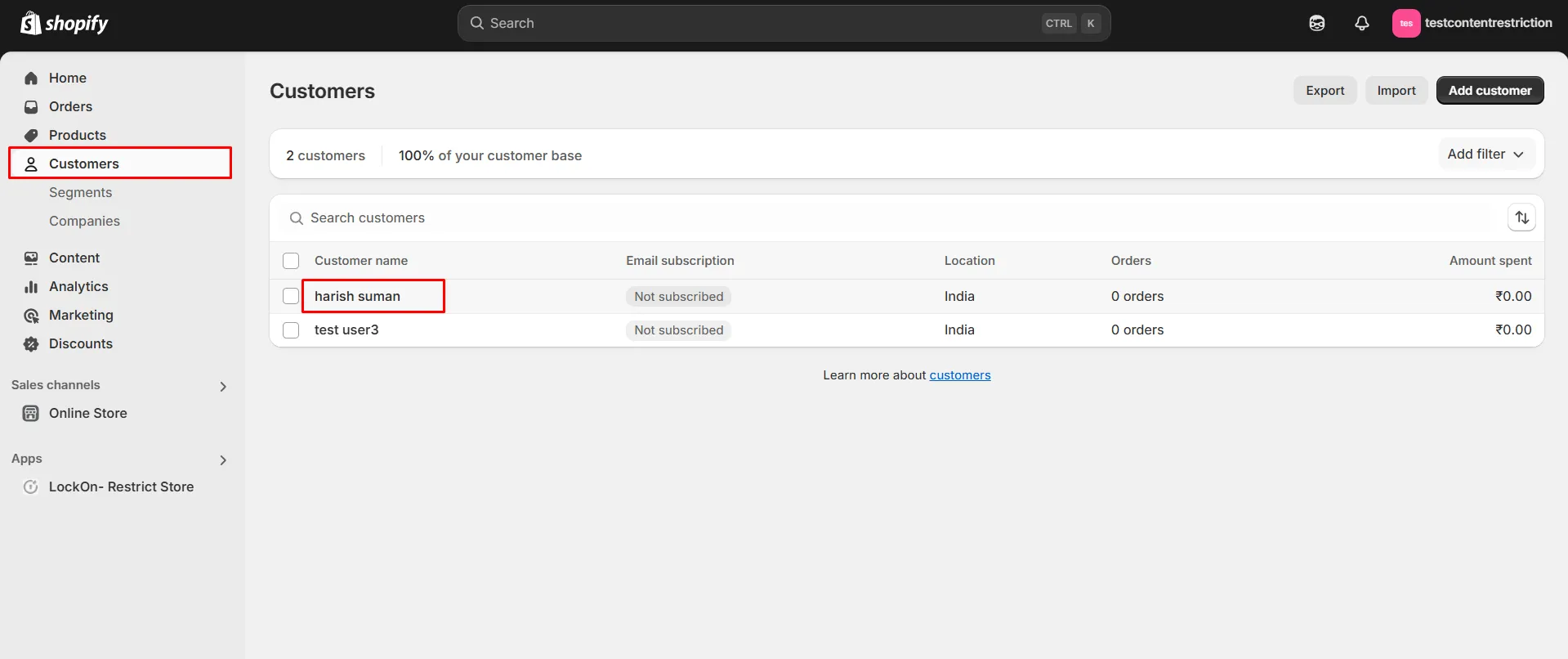Image resolution: width=1568 pixels, height=659 pixels.
Task: Click the Products tag icon
Action: click(x=31, y=136)
